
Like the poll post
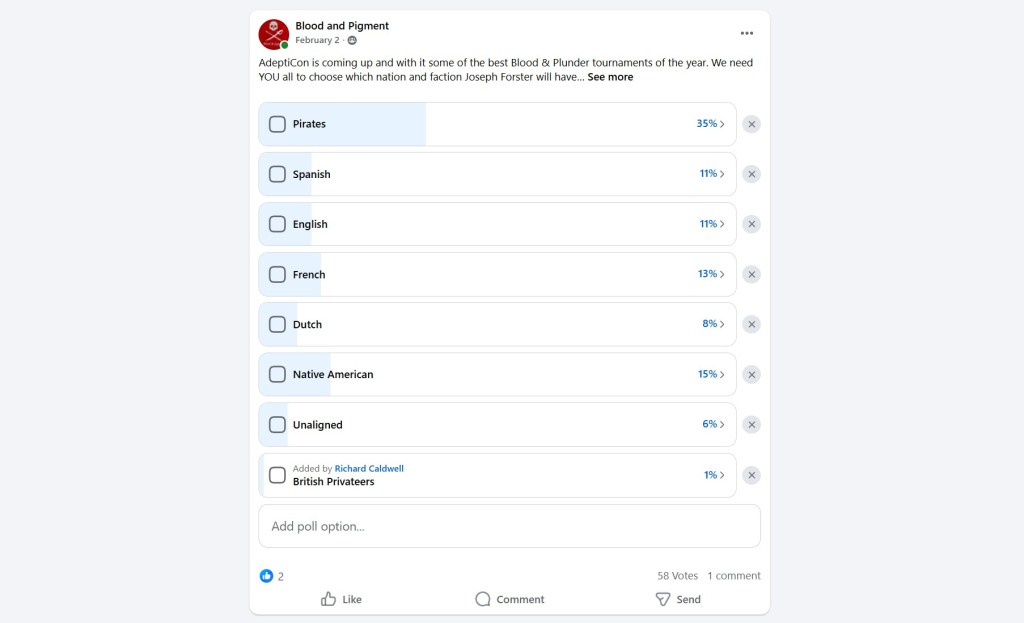click(341, 599)
